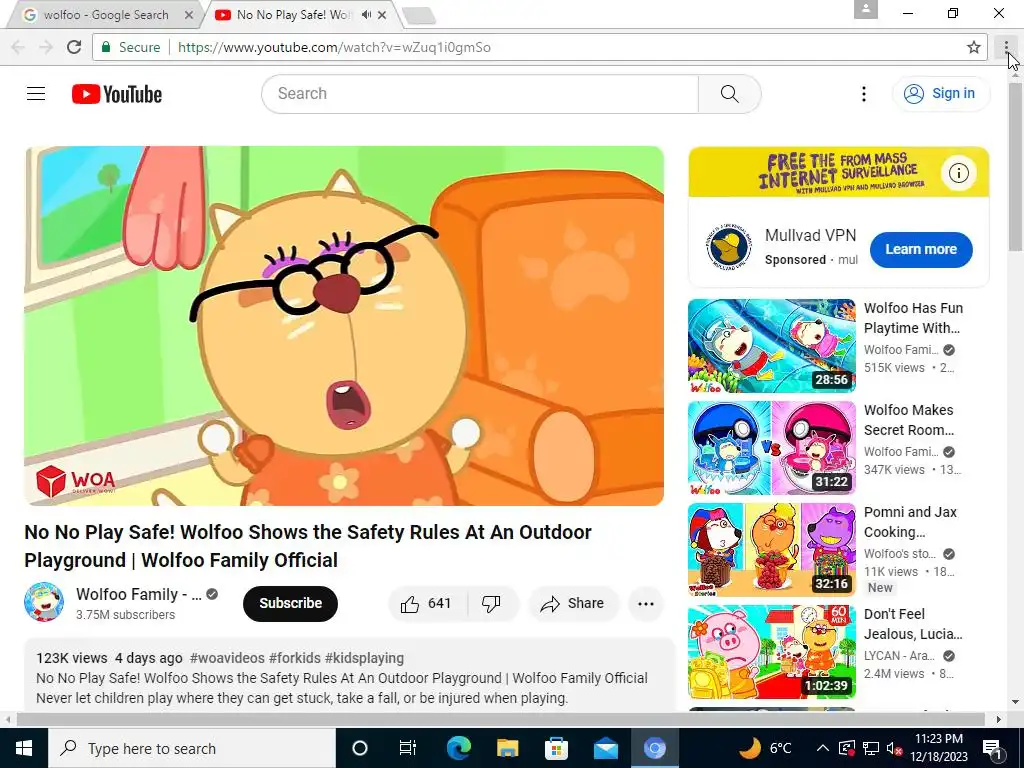Open Mail app from taskbar

[605, 748]
